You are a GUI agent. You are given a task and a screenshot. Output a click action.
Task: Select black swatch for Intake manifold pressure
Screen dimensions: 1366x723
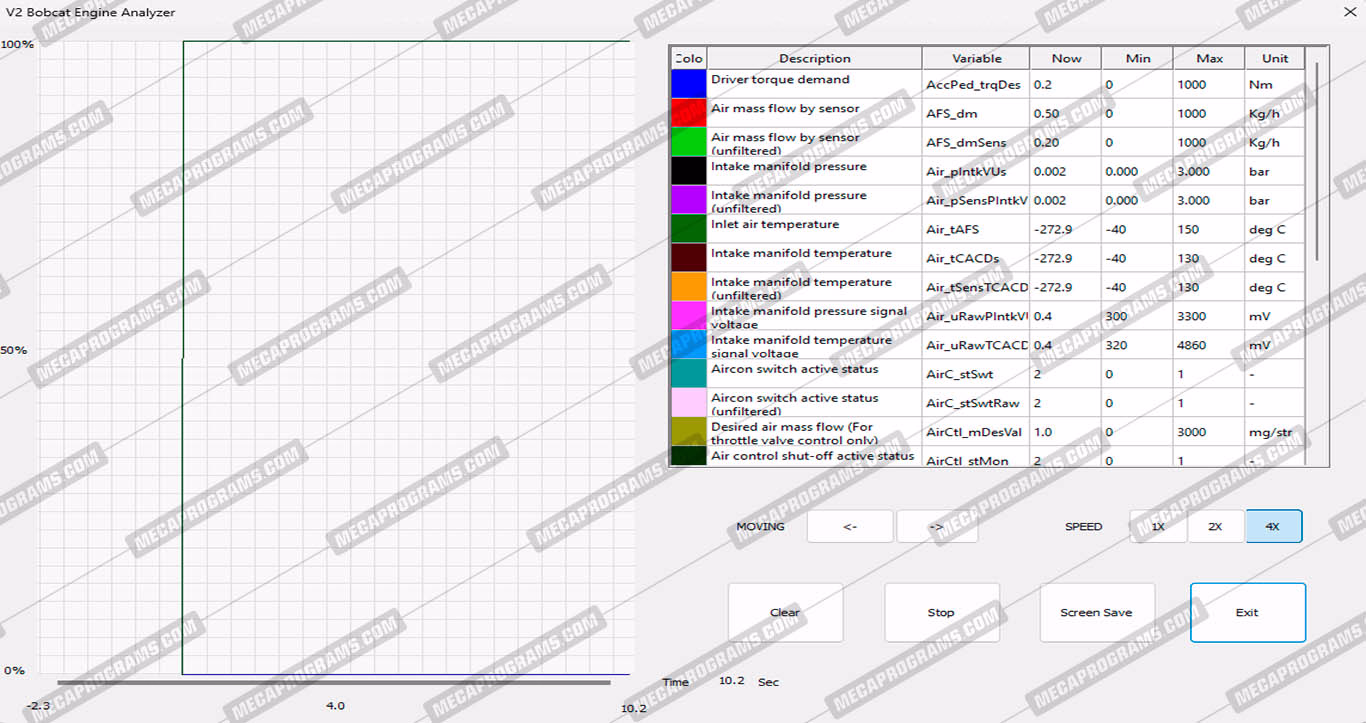pos(688,171)
